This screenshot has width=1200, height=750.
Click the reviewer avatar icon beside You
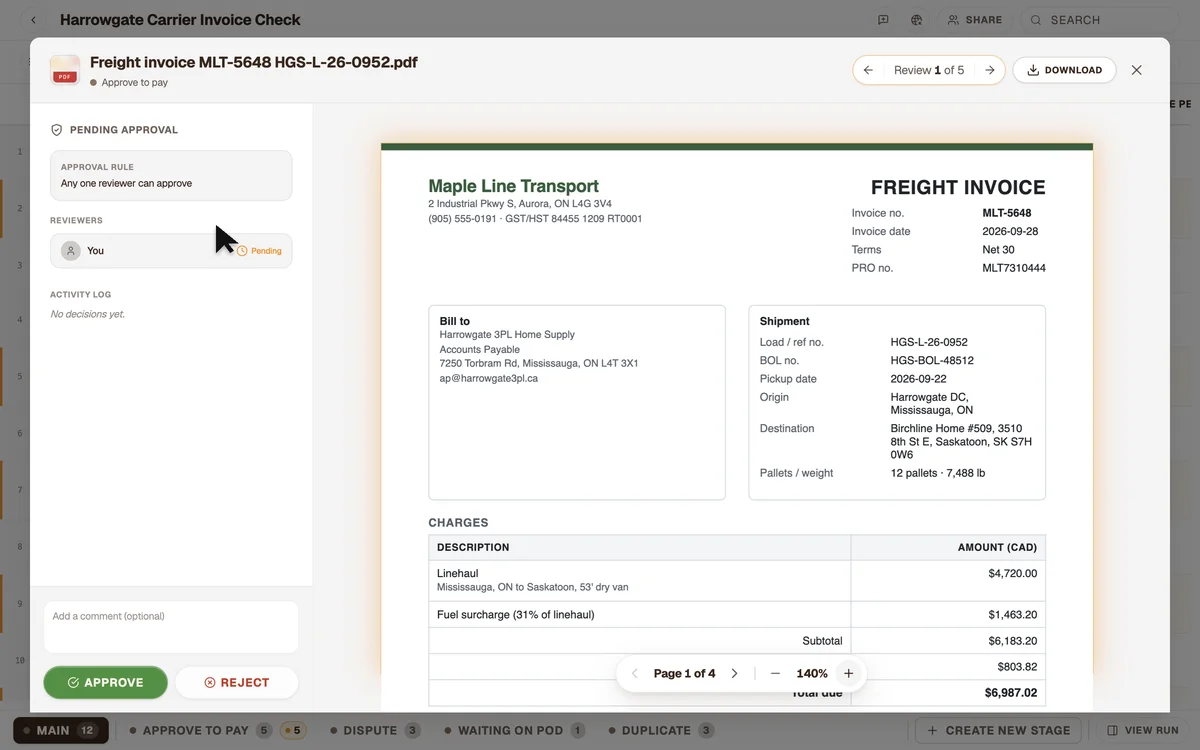point(71,251)
